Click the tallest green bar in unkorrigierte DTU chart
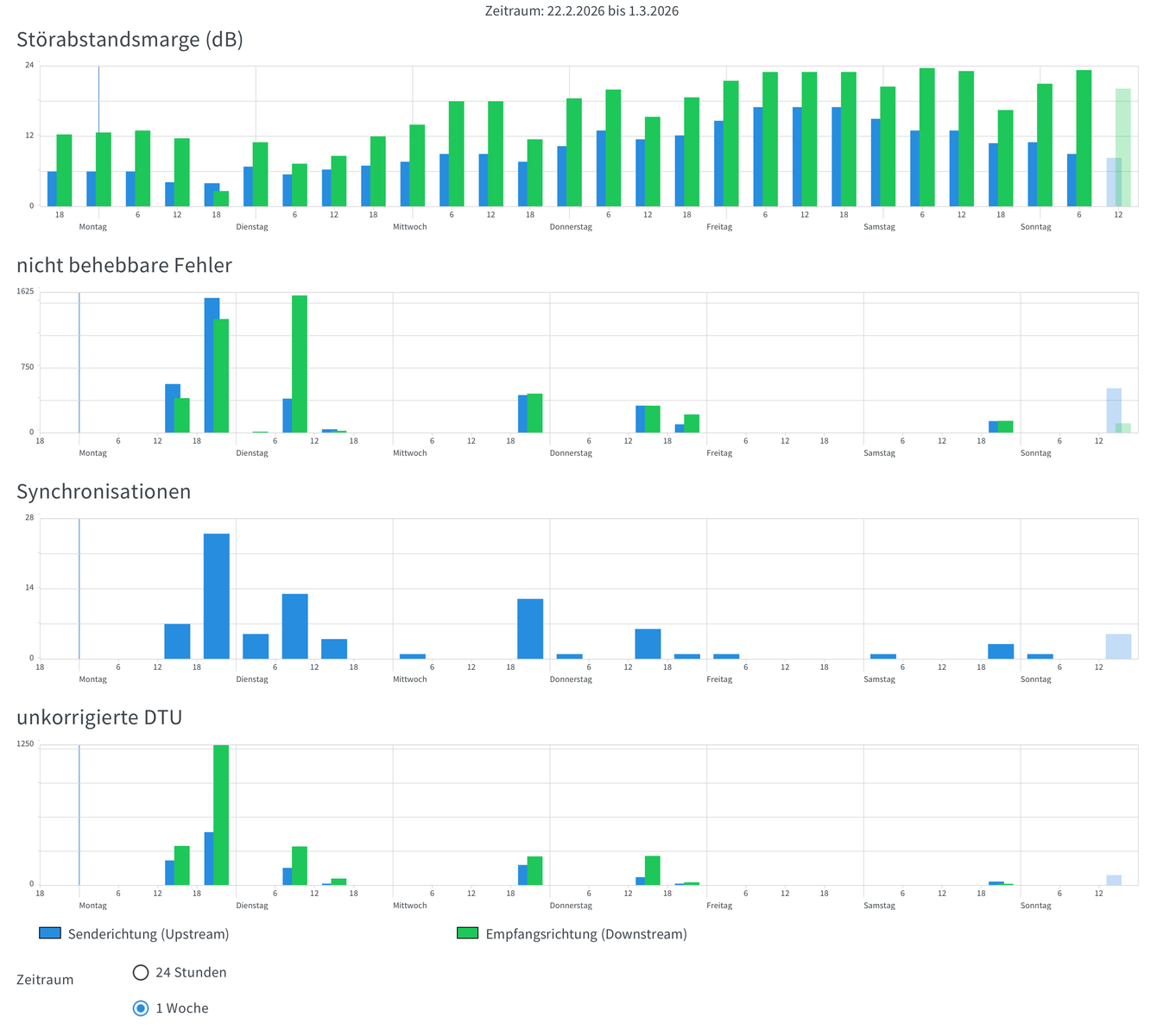The width and height of the screenshot is (1157, 1036). 221,814
